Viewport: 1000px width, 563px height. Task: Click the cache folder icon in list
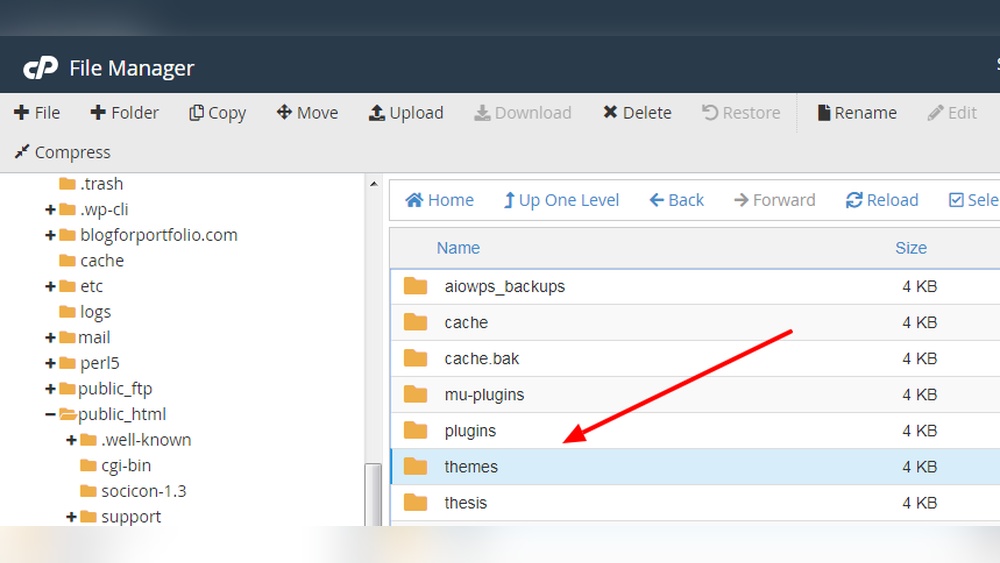coord(415,322)
